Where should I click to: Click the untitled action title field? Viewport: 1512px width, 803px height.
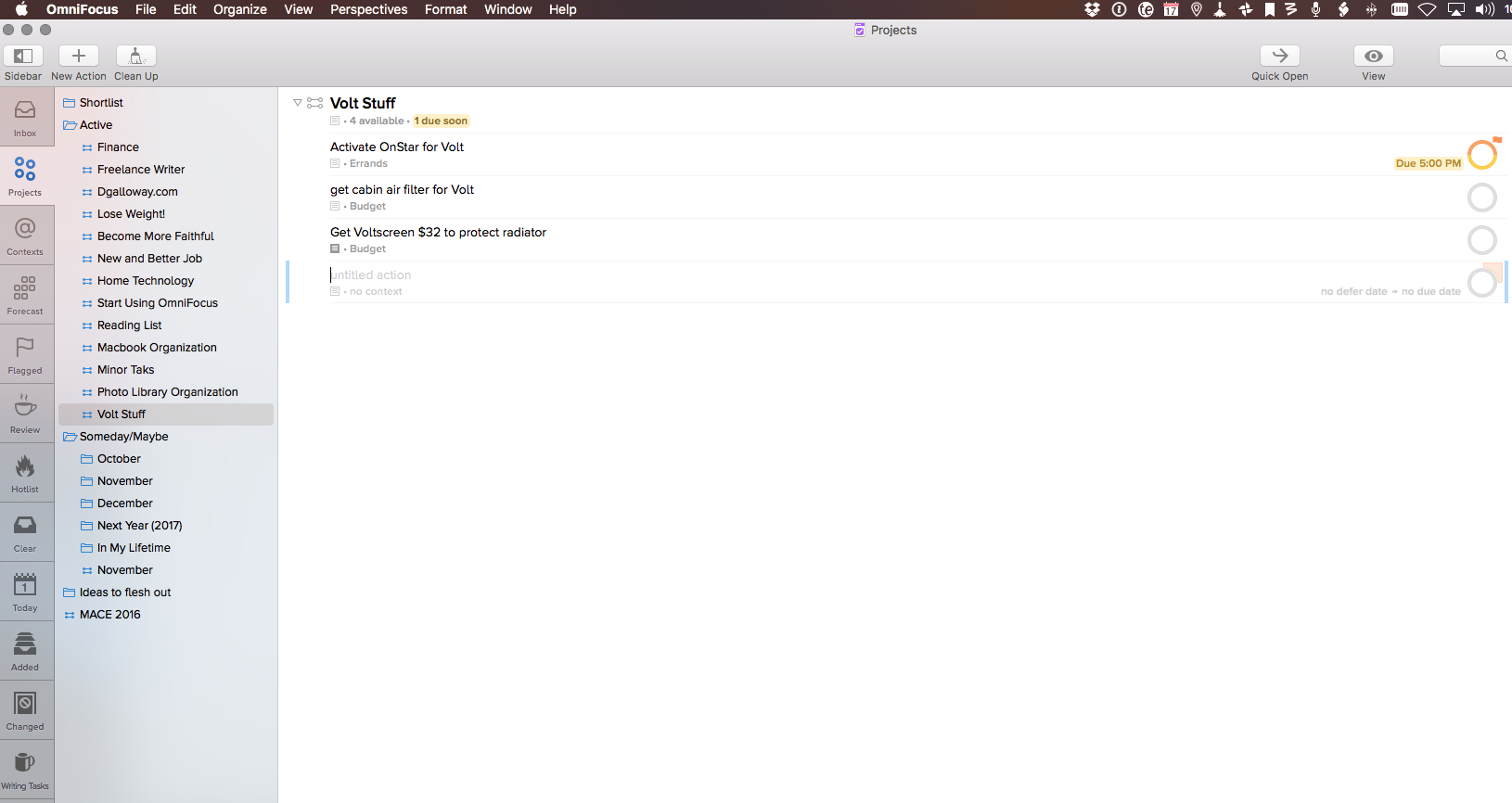(371, 274)
